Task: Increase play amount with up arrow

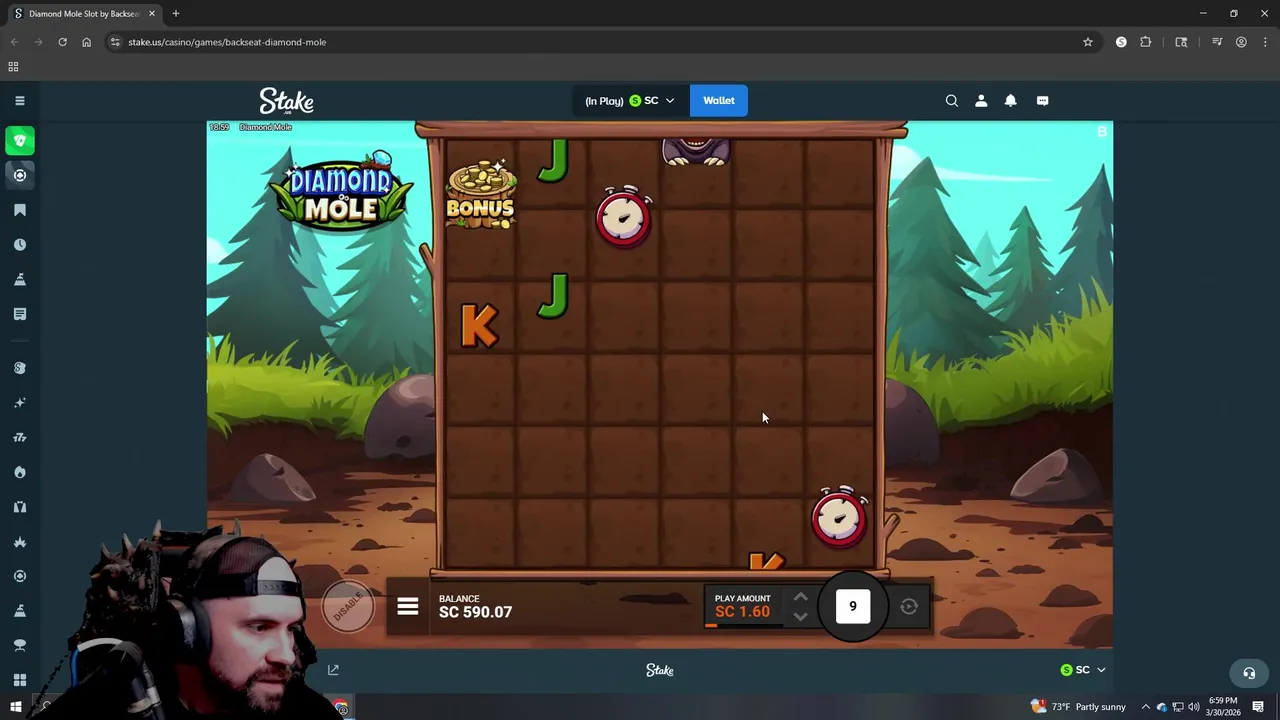Action: pyautogui.click(x=800, y=597)
